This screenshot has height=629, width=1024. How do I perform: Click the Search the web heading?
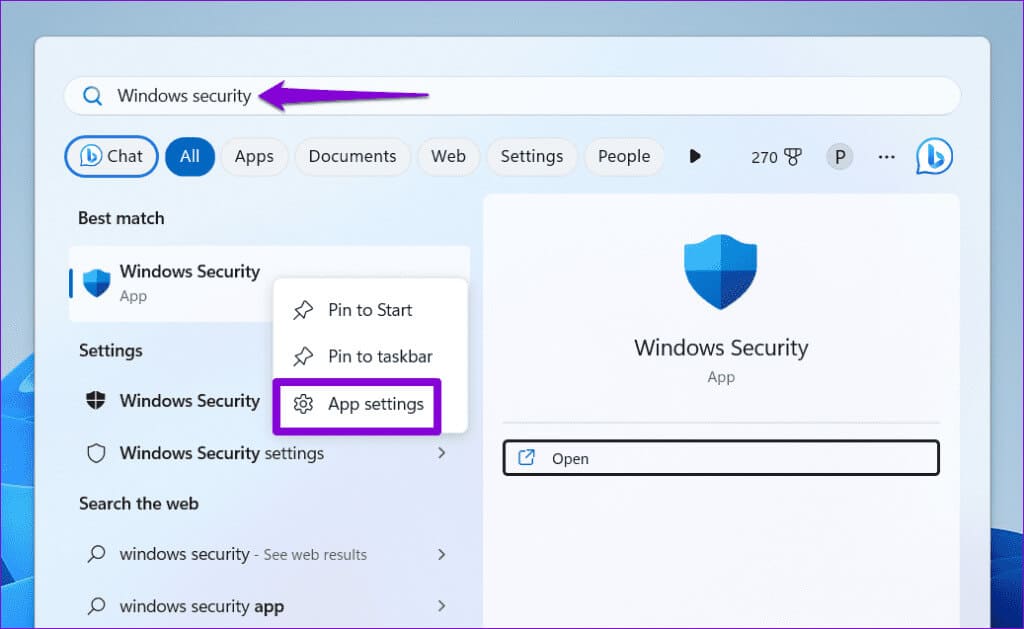(138, 504)
